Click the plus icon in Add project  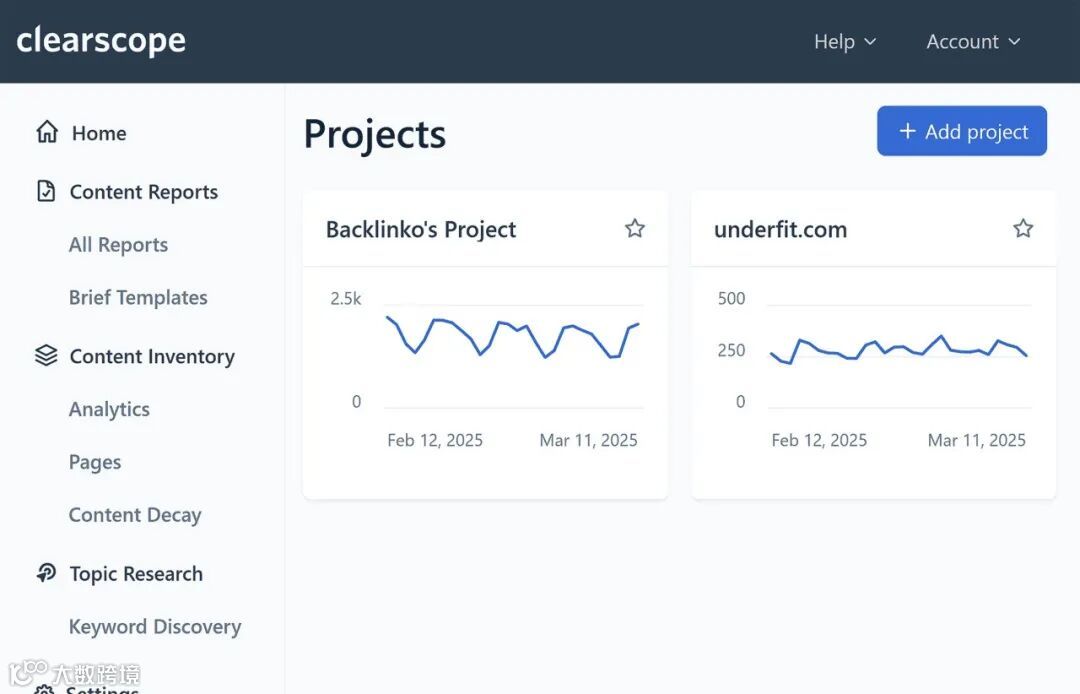pyautogui.click(x=907, y=131)
